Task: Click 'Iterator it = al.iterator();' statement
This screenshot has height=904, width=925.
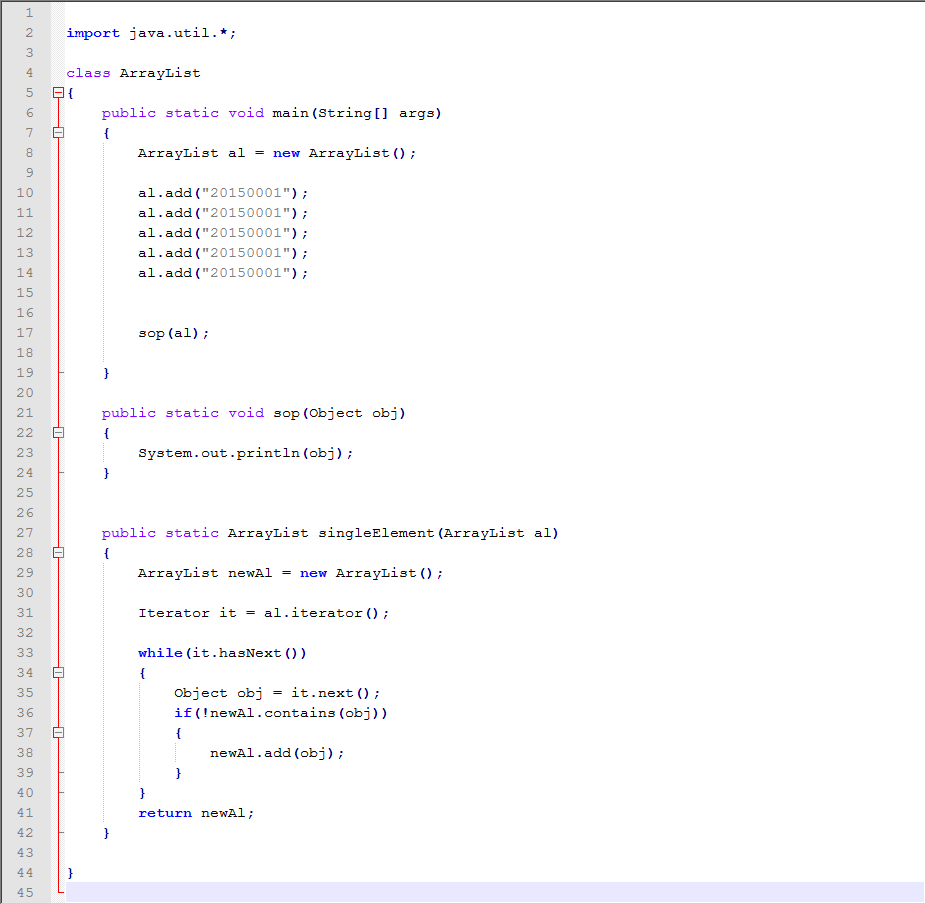Action: (x=264, y=613)
